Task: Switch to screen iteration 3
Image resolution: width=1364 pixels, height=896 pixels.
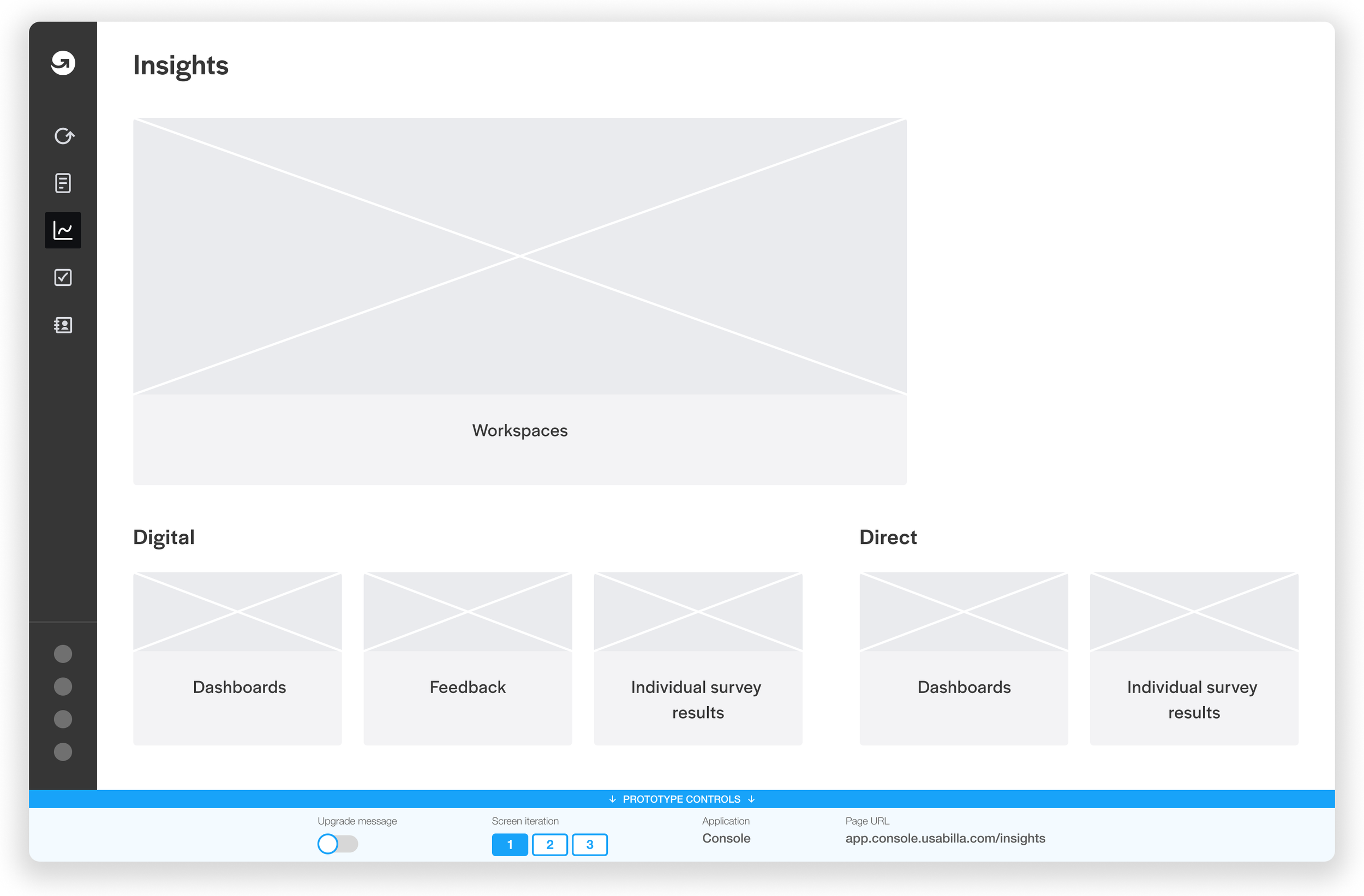Action: [x=589, y=844]
